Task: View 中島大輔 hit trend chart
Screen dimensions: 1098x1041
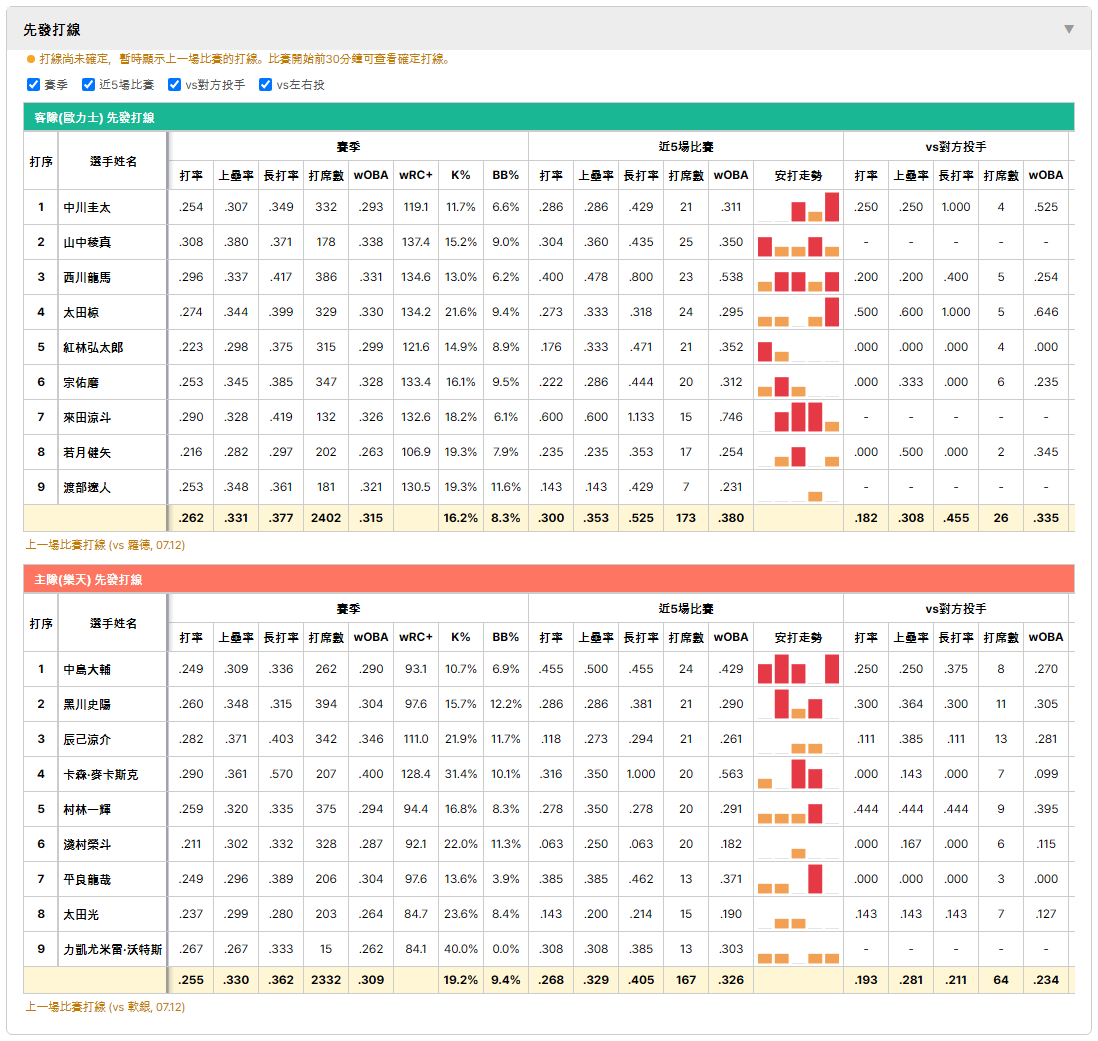Action: [x=798, y=669]
